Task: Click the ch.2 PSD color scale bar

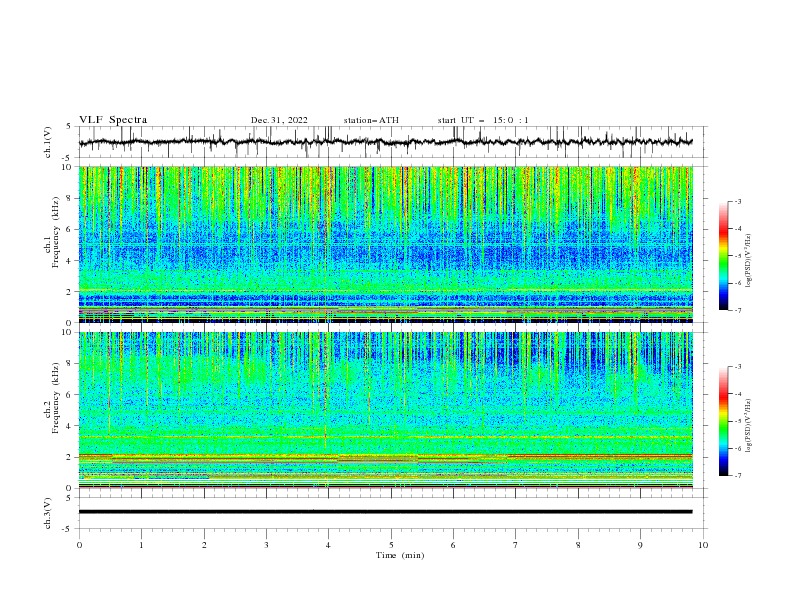Action: [x=723, y=421]
